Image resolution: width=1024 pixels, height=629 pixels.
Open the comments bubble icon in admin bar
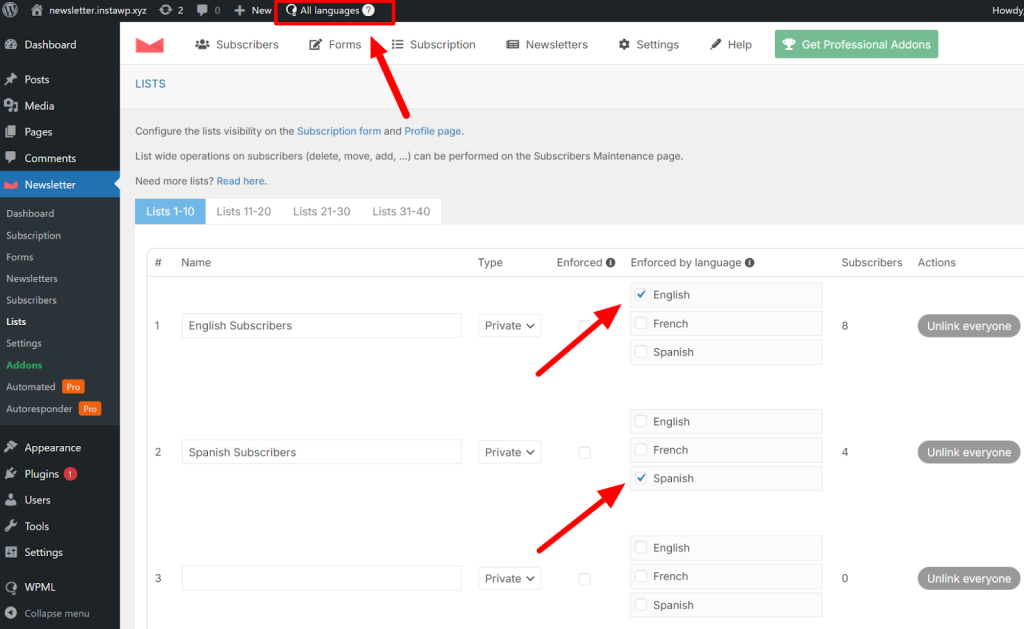click(202, 10)
